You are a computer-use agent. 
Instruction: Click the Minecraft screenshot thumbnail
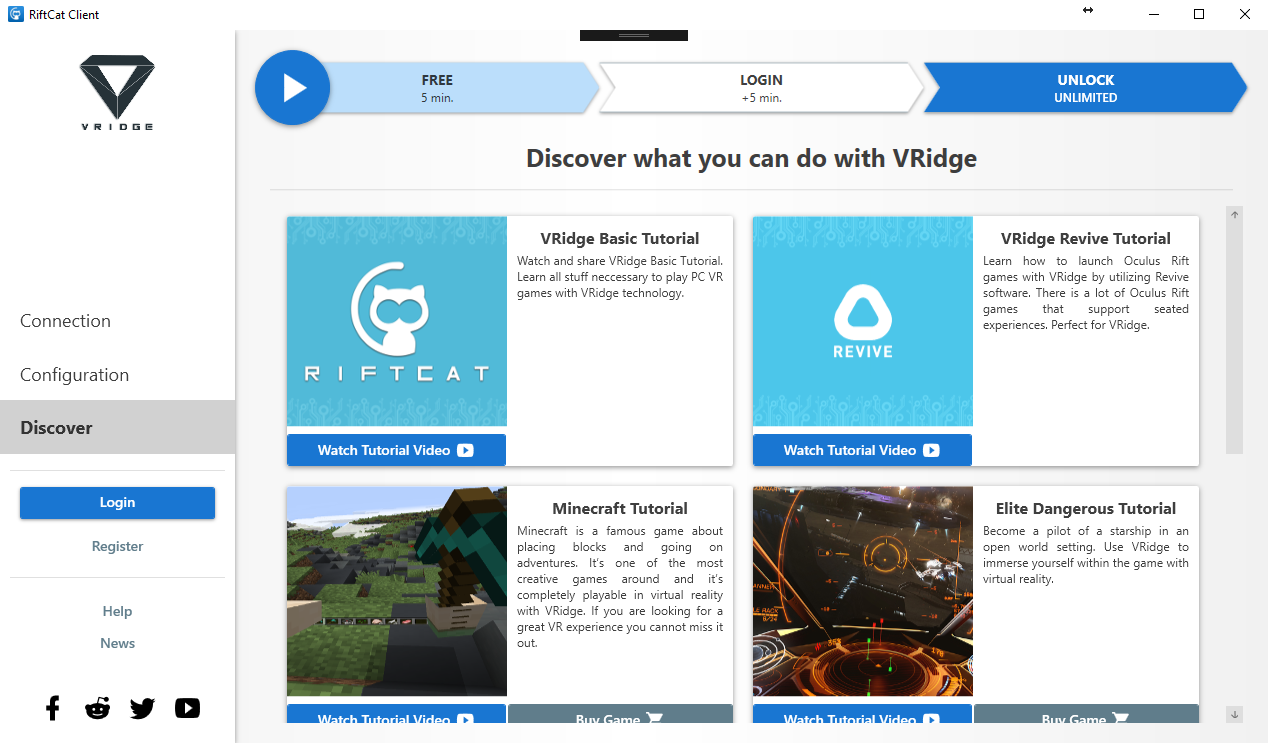coord(397,591)
